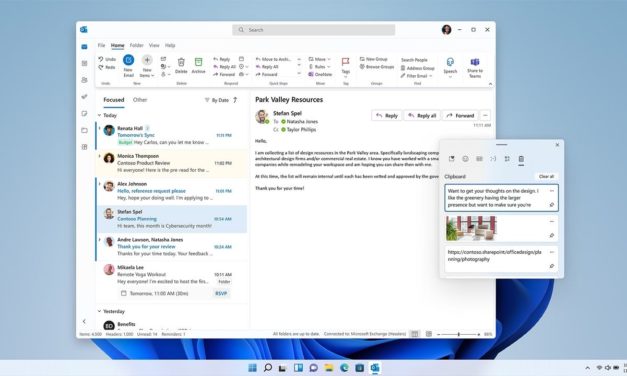Open the emoji tab in the clipboard panel
The height and width of the screenshot is (376, 627).
pyautogui.click(x=465, y=159)
